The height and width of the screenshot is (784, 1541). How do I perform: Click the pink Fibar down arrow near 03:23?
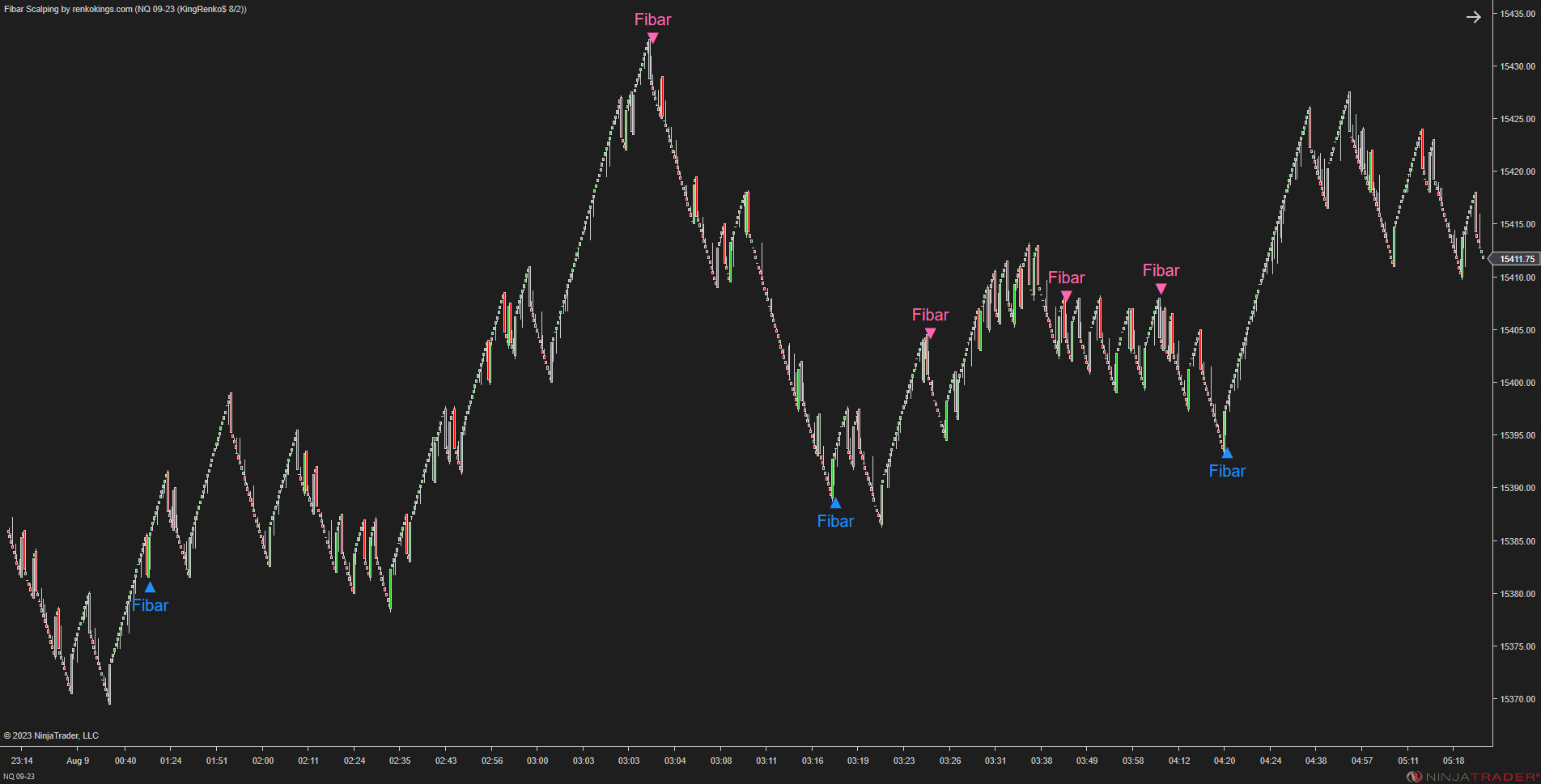929,334
